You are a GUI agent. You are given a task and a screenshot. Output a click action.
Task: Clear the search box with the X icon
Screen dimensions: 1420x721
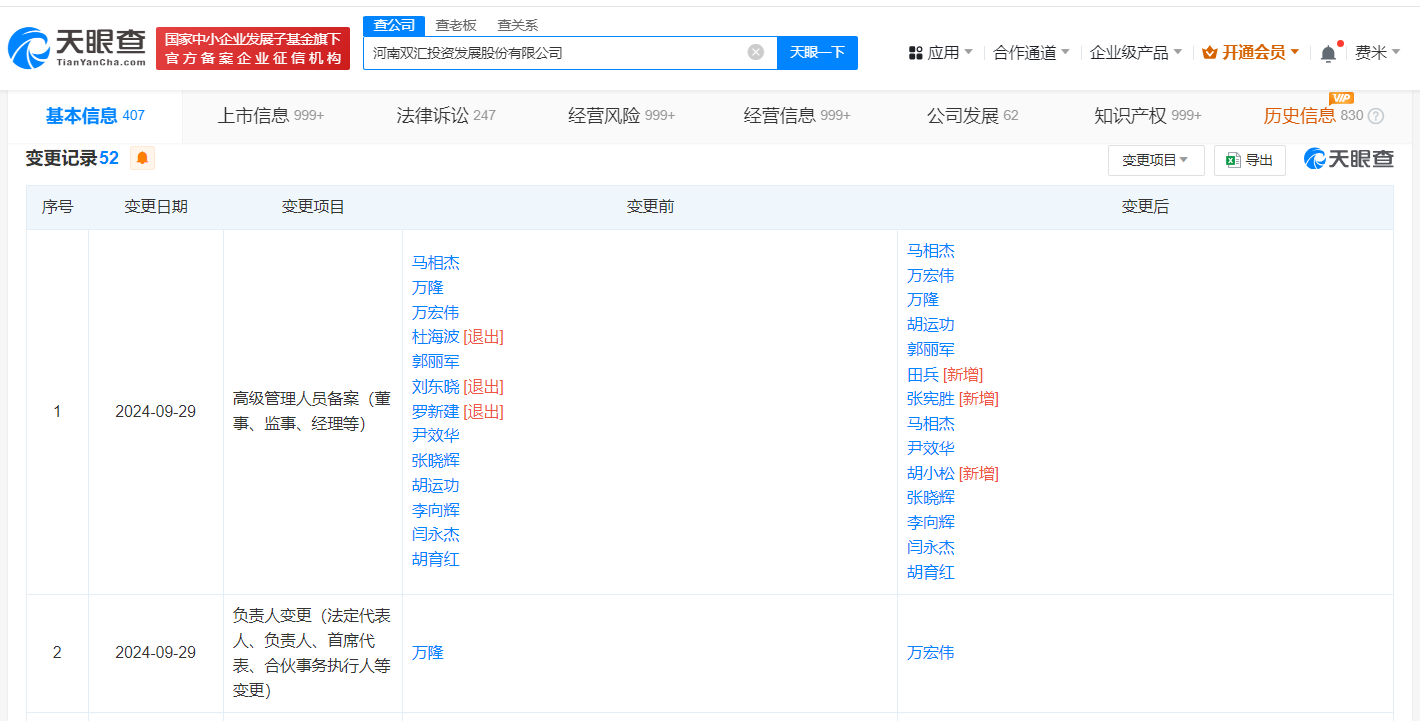click(756, 52)
